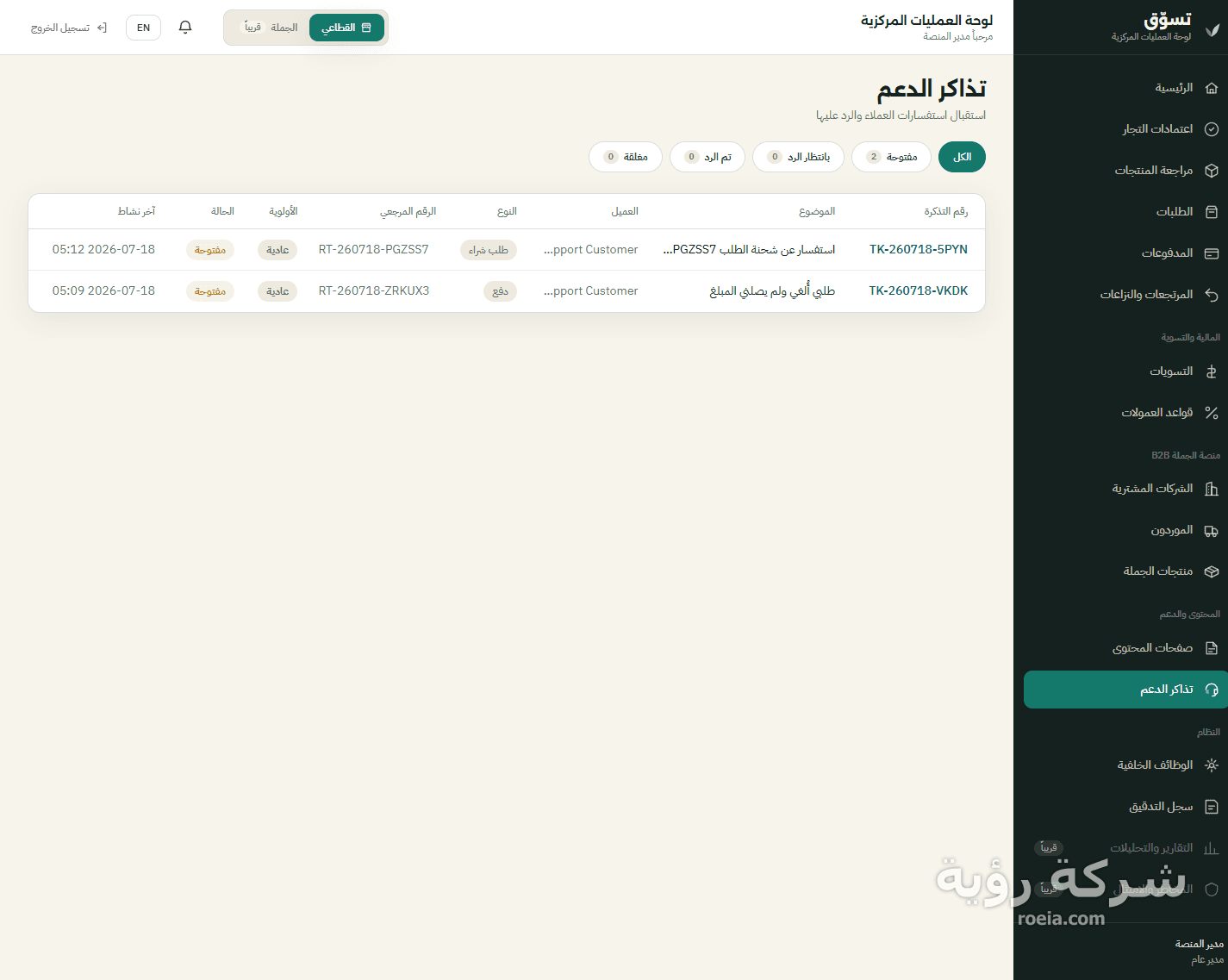Click the سجل التدقيق log icon
Screen dimensions: 1228x980
(1212, 807)
